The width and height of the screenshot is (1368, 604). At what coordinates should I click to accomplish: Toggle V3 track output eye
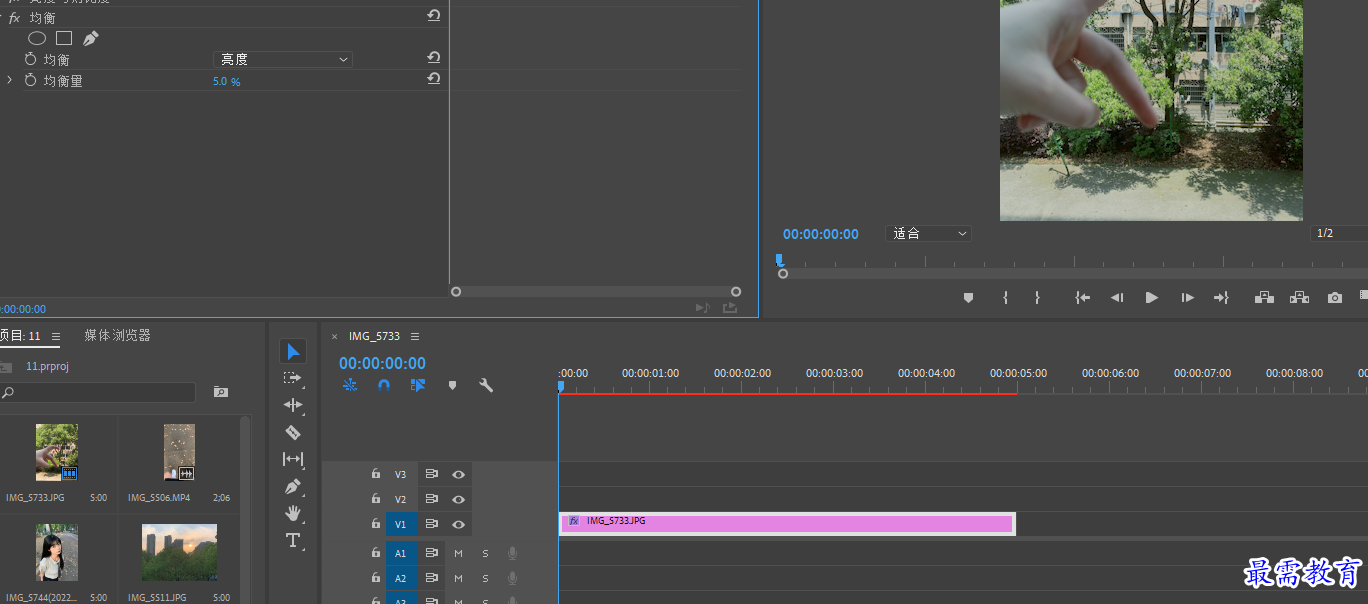(x=458, y=474)
